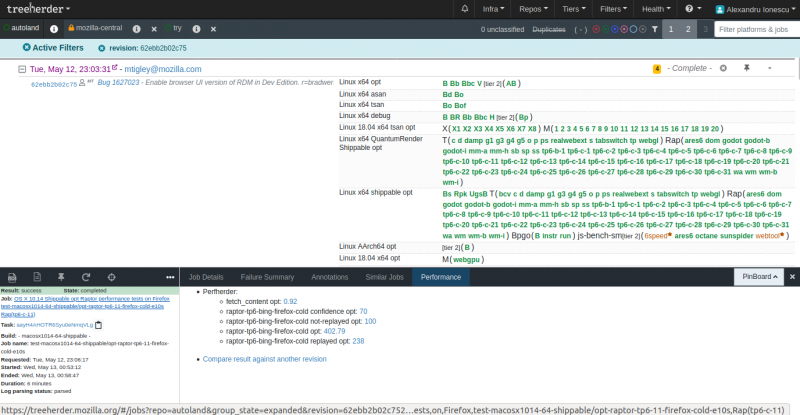Open the push actions caret menu

769,68
